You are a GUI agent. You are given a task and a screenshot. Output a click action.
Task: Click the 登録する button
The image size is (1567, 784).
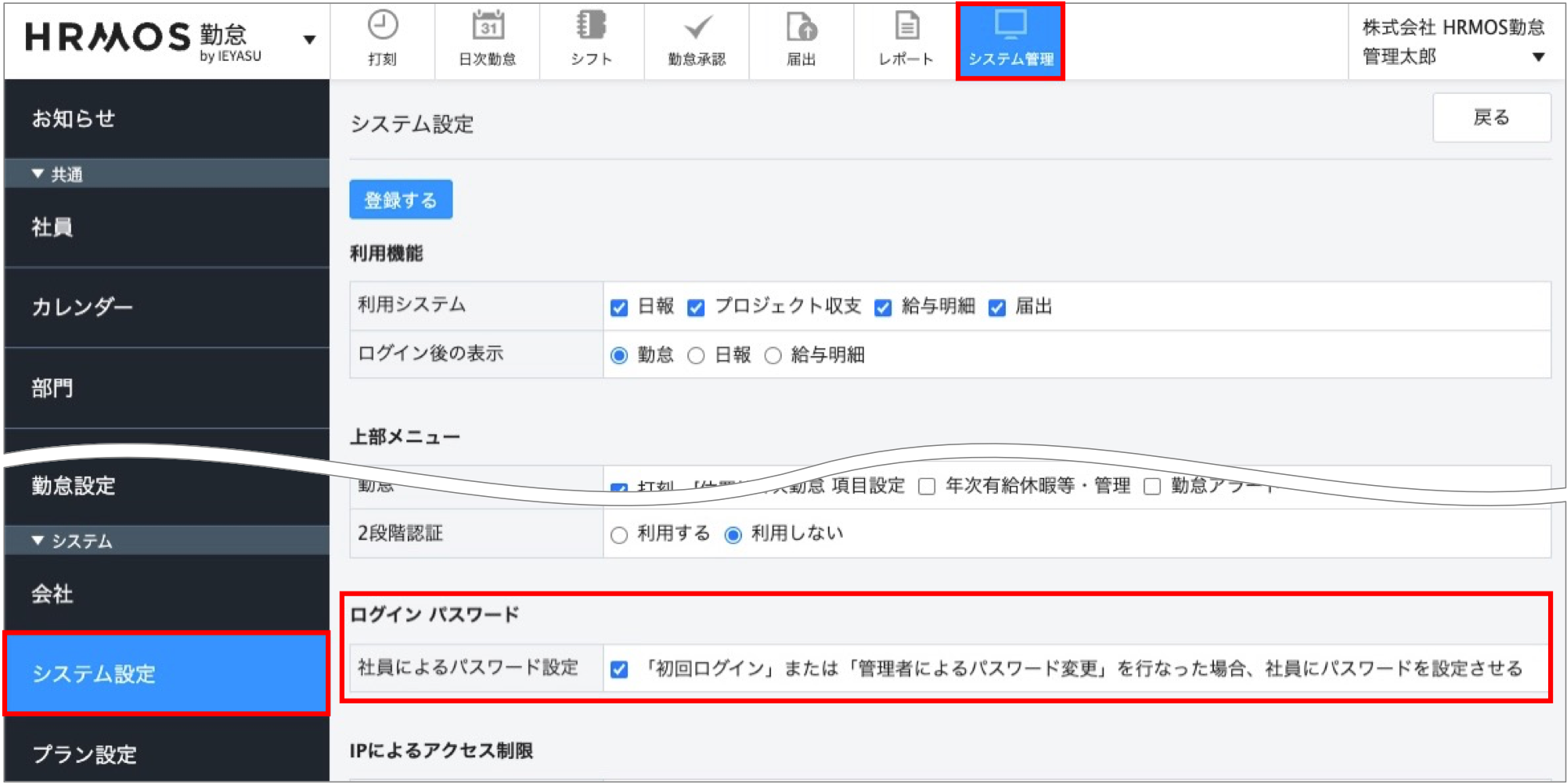pos(400,200)
